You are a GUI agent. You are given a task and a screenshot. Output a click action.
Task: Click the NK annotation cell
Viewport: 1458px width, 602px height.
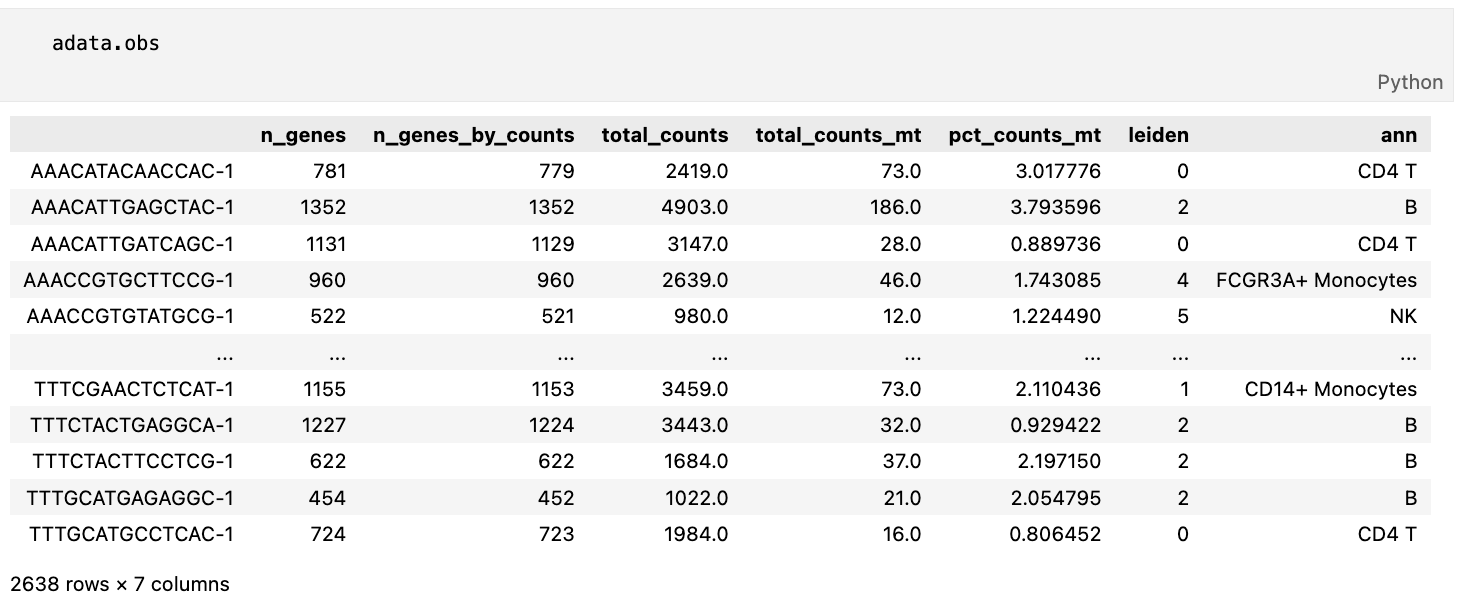tap(1403, 316)
